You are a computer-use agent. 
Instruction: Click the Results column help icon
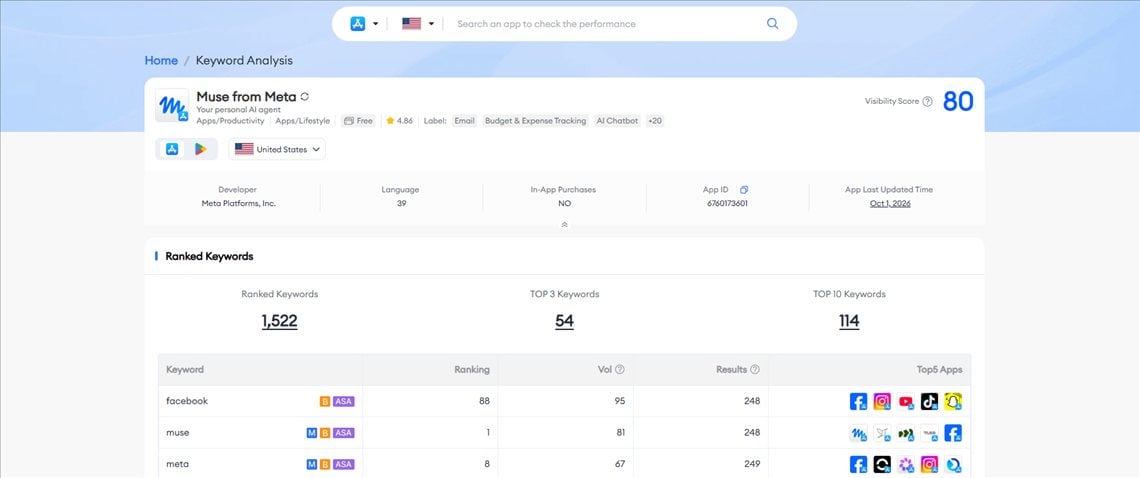coord(755,370)
